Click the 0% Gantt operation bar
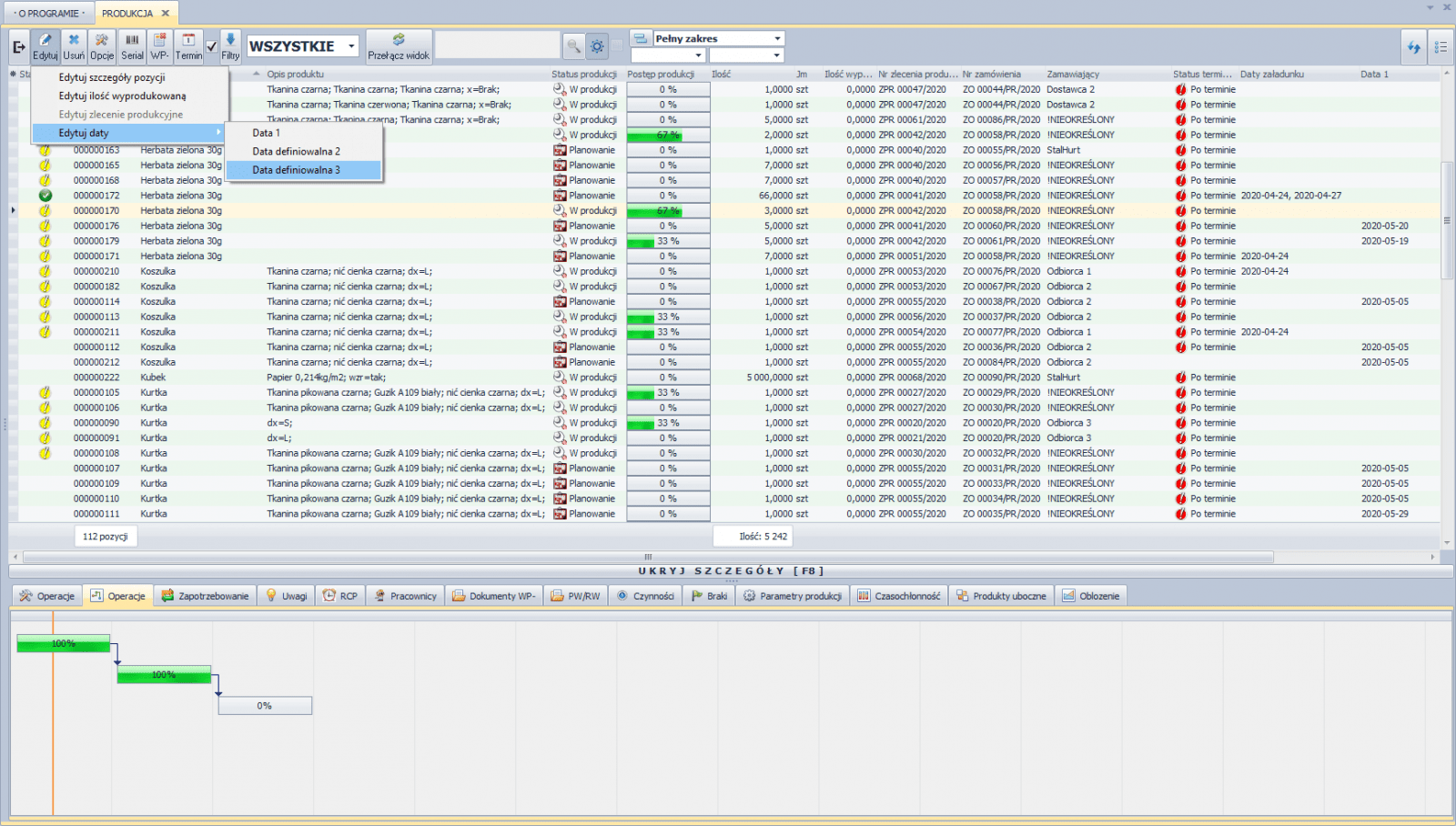Screen dimensions: 1456x826 pyautogui.click(x=265, y=706)
